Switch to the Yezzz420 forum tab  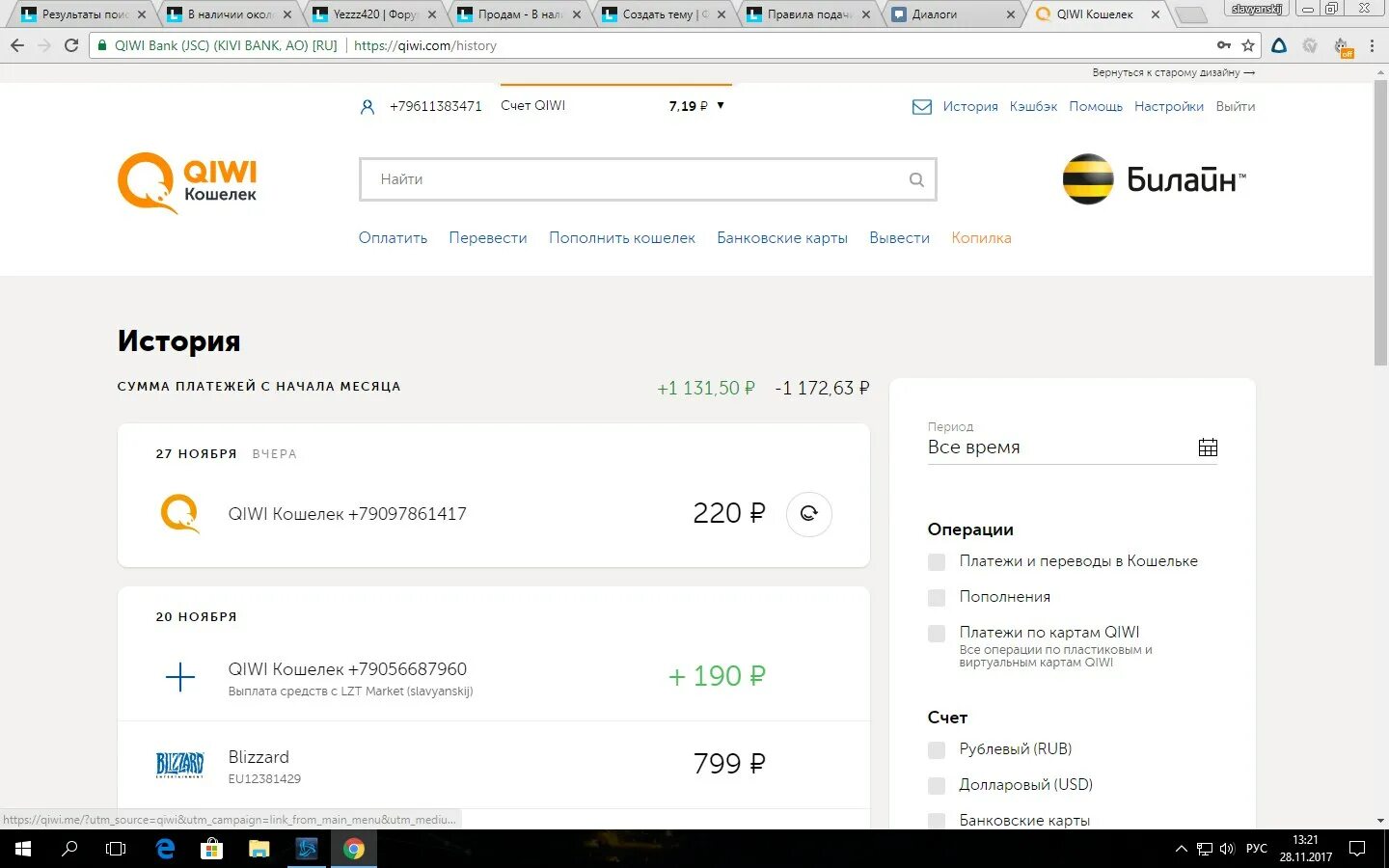click(374, 14)
